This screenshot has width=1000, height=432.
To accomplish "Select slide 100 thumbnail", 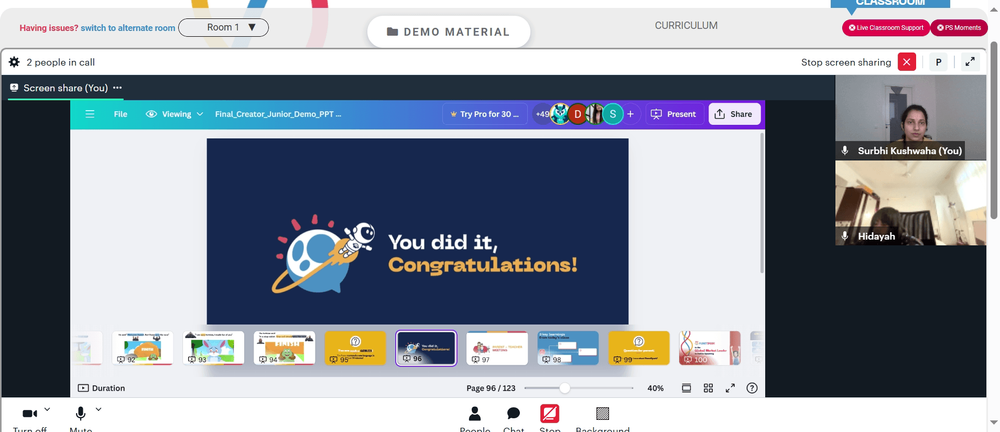I will click(x=710, y=348).
